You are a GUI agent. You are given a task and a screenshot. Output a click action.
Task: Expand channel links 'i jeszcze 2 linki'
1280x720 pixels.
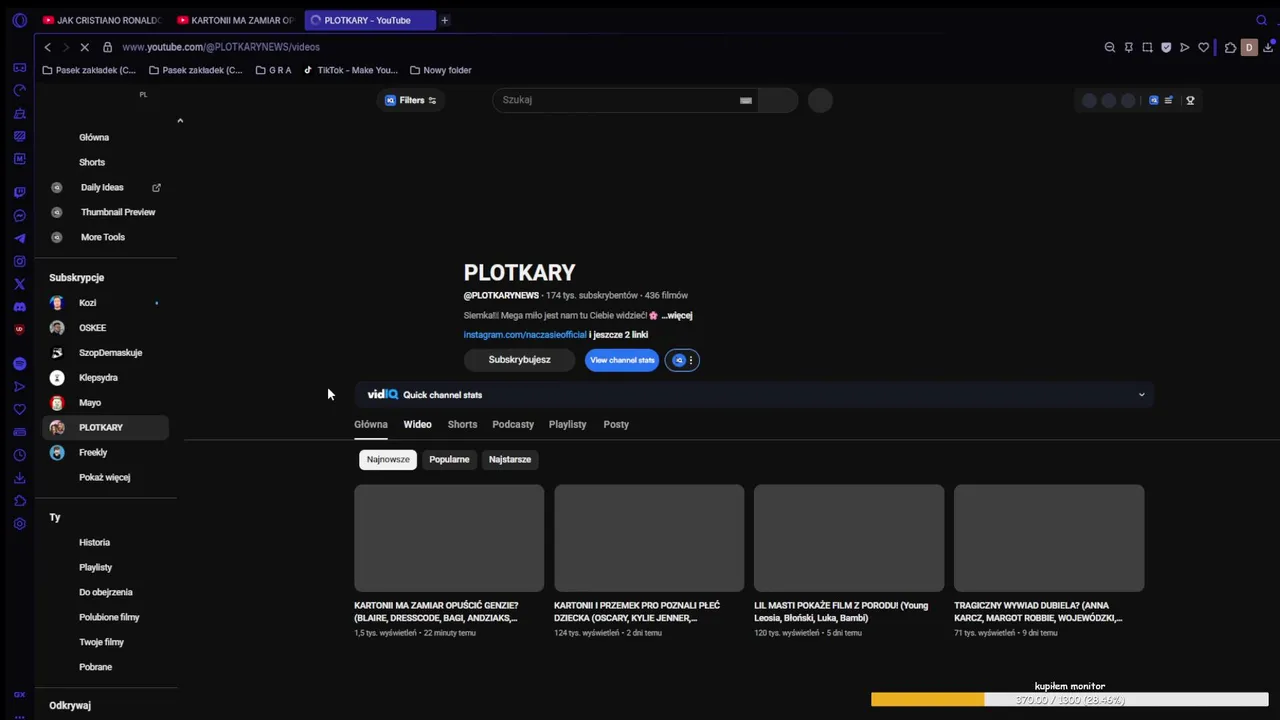[618, 335]
